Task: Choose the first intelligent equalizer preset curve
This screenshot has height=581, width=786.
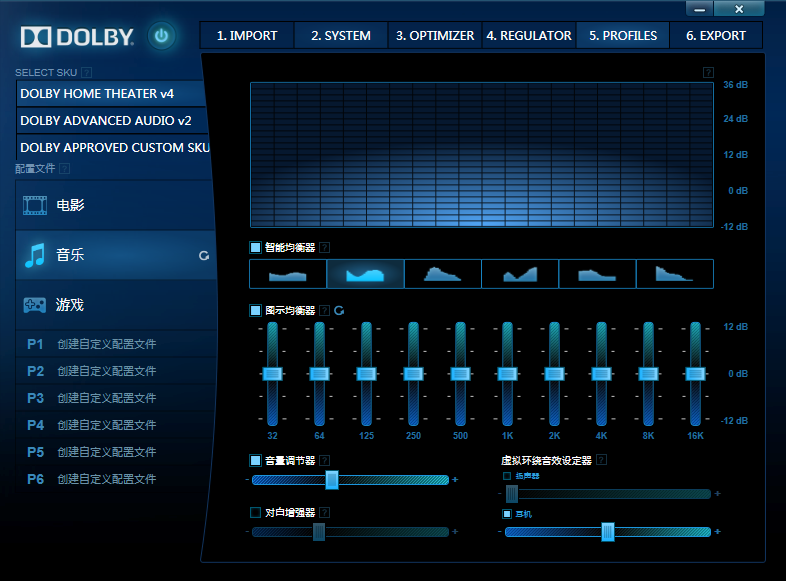Action: [x=287, y=274]
